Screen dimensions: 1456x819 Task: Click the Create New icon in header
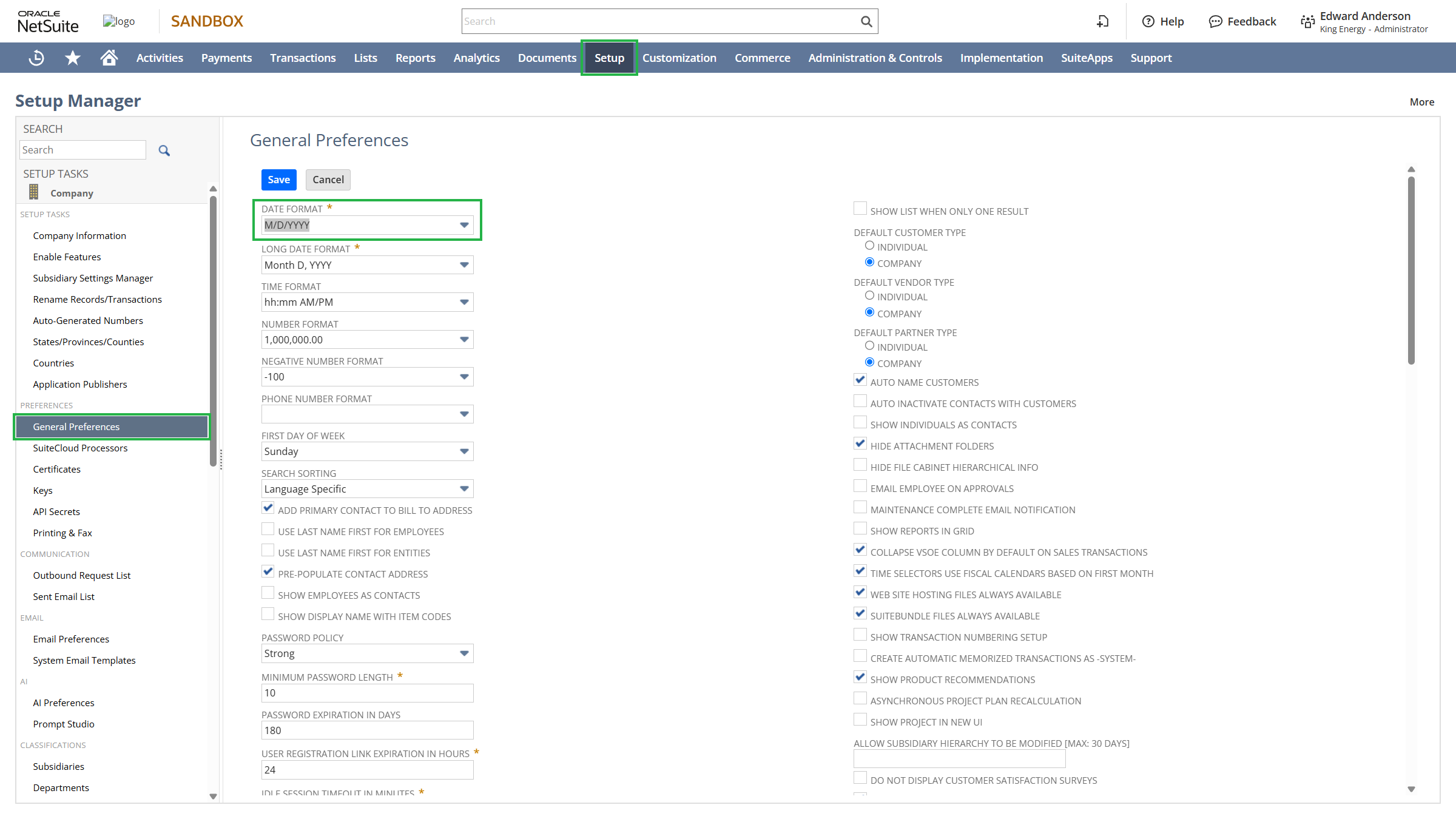pyautogui.click(x=1103, y=22)
